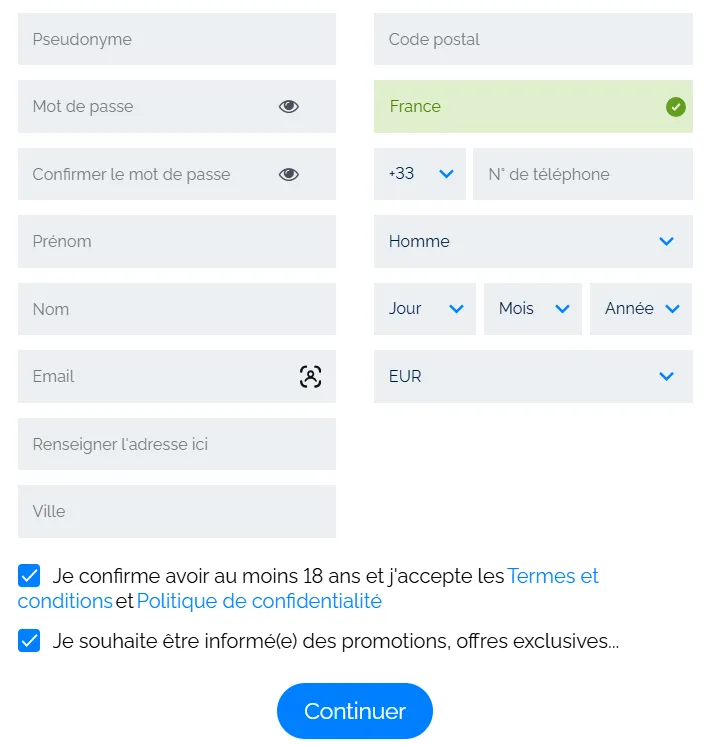The width and height of the screenshot is (716, 746).
Task: Expand the EUR currency dropdown
Action: [x=532, y=377]
